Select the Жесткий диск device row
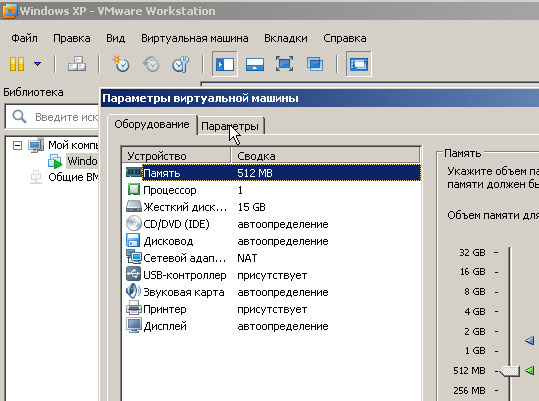 click(x=271, y=207)
